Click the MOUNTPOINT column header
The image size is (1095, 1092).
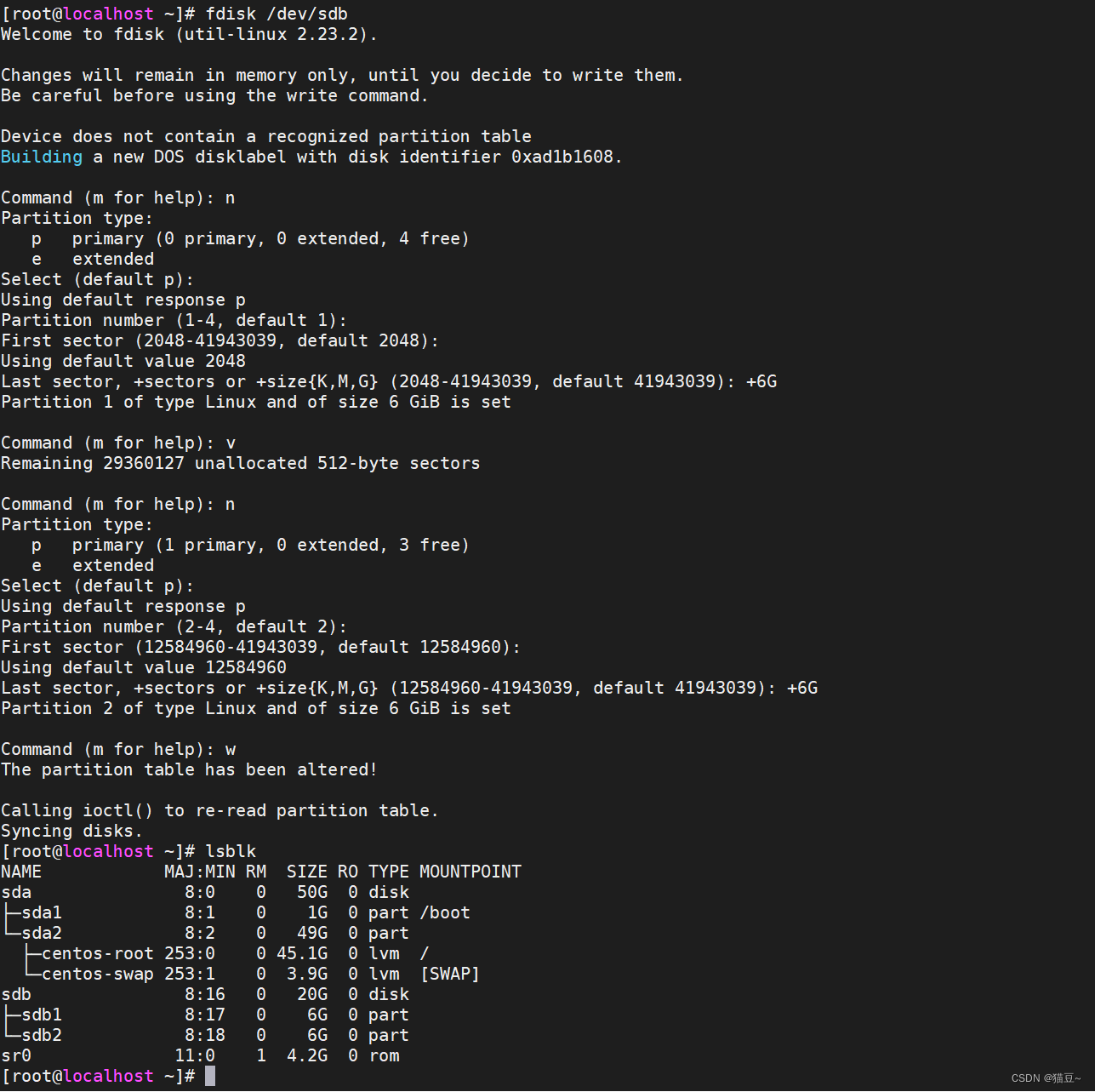point(470,871)
